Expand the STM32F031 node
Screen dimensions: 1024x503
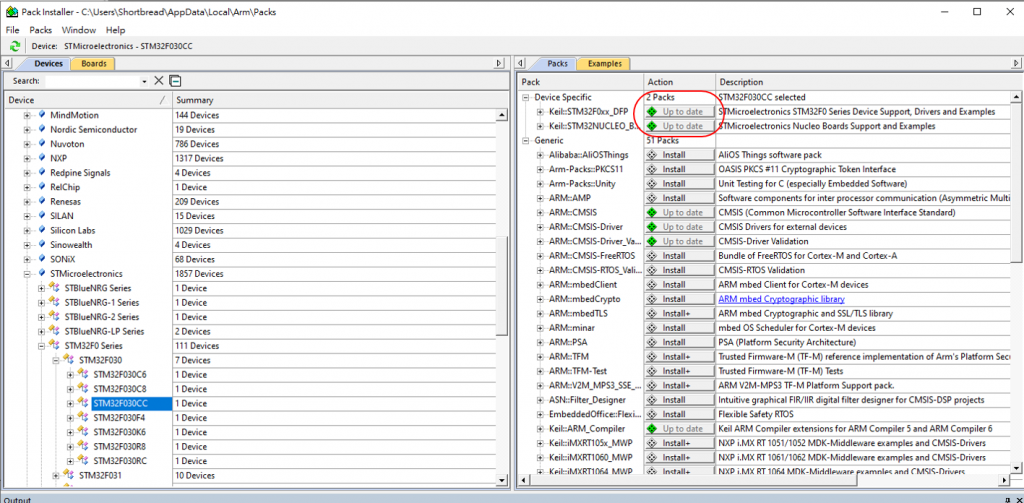[x=56, y=476]
